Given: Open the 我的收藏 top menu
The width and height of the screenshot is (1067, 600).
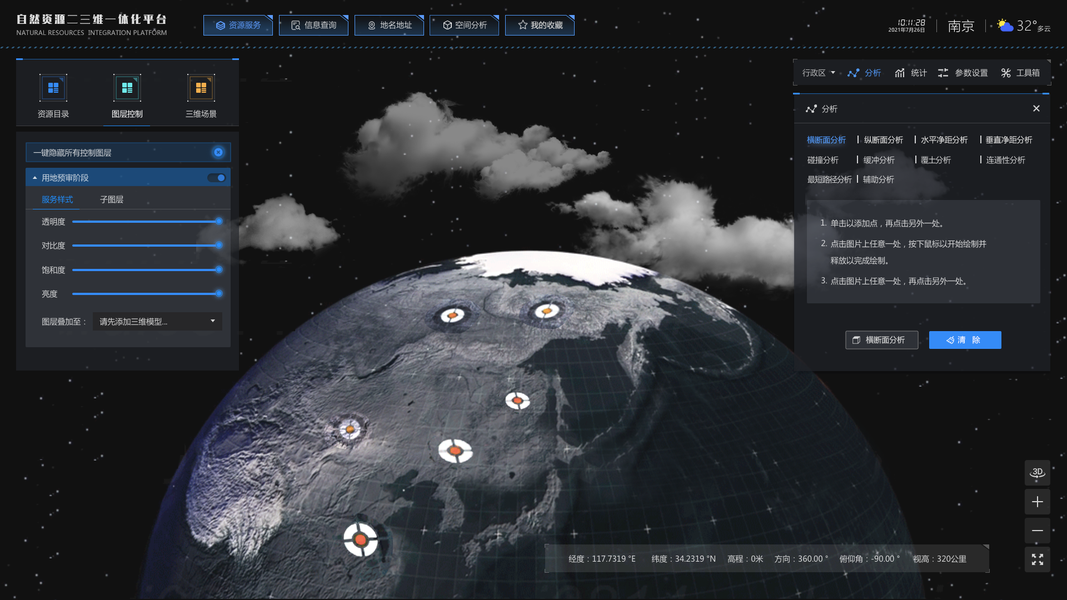Looking at the screenshot, I should [x=540, y=25].
